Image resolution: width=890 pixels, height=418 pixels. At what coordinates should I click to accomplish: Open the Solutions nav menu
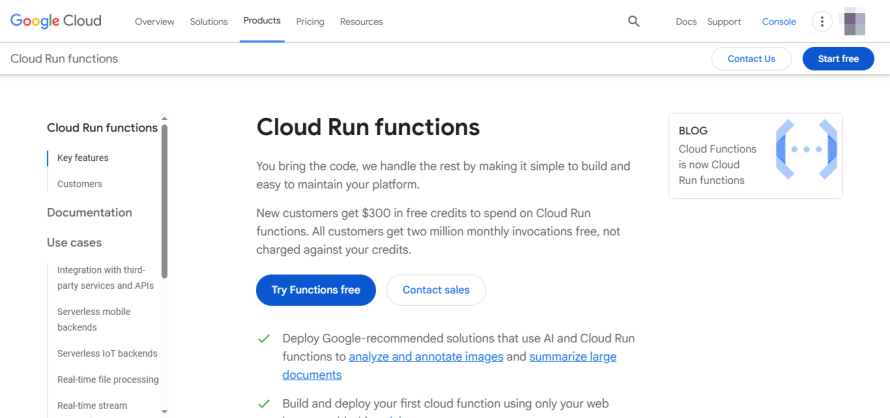coord(209,22)
